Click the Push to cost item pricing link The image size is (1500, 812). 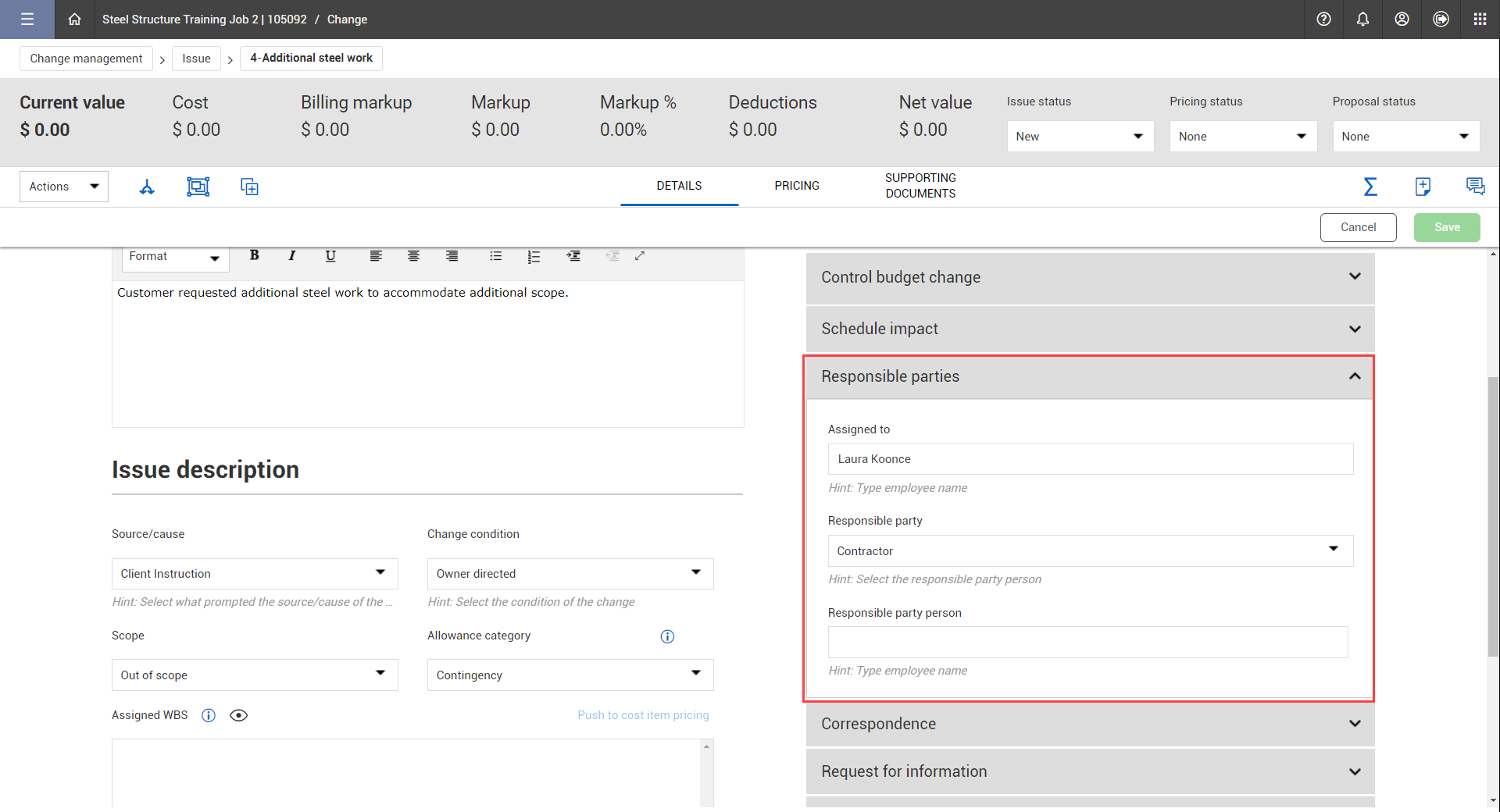(x=643, y=715)
